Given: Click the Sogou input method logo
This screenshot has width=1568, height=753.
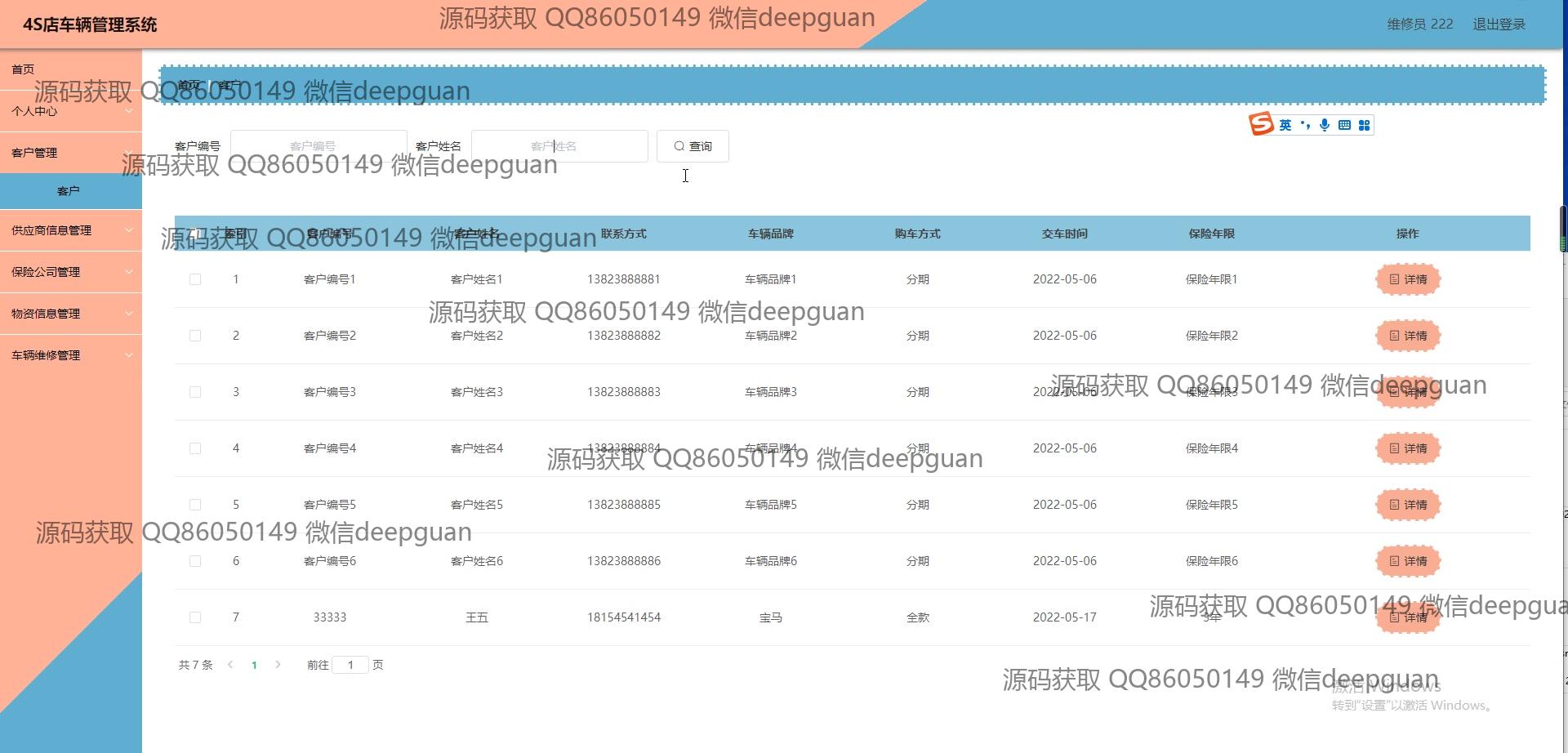Looking at the screenshot, I should pos(1261,124).
